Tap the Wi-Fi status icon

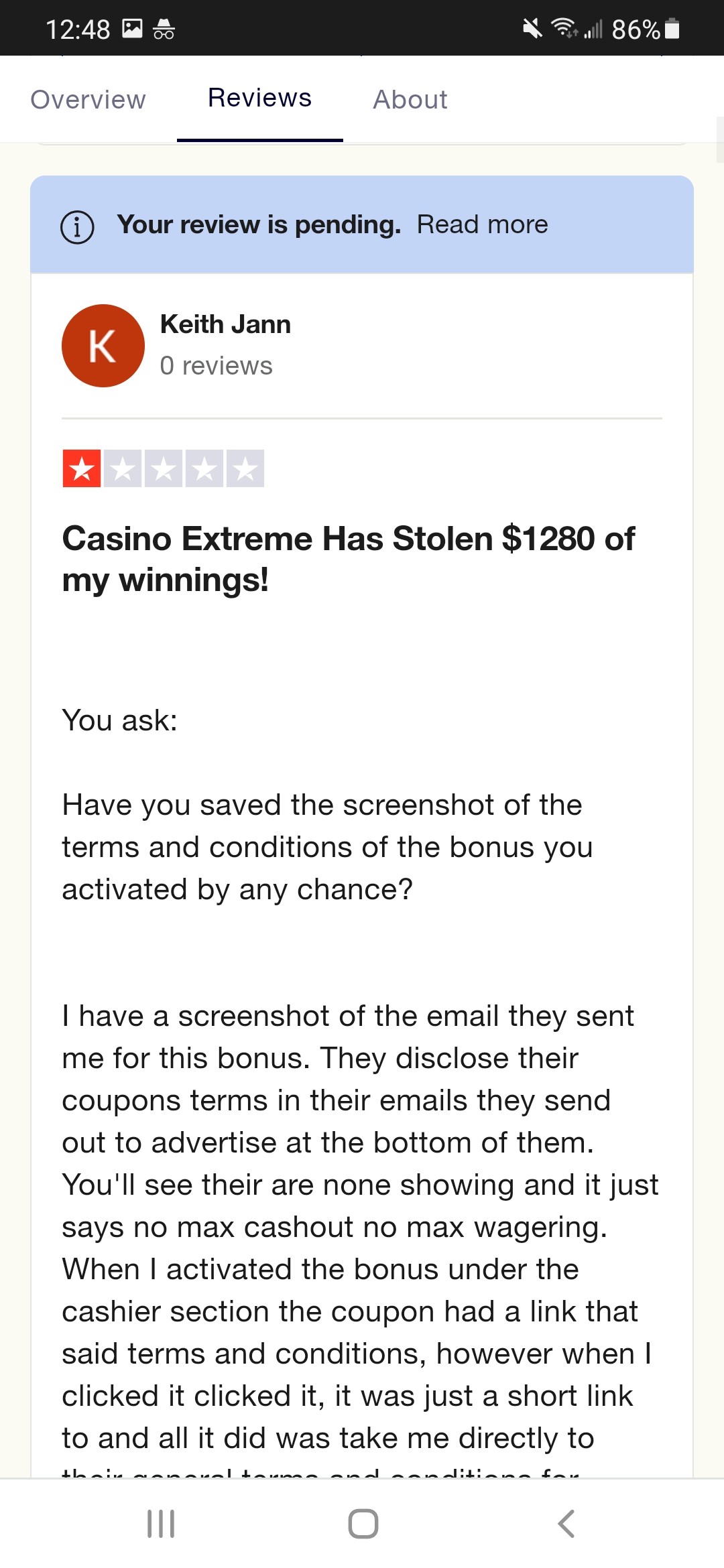(564, 28)
